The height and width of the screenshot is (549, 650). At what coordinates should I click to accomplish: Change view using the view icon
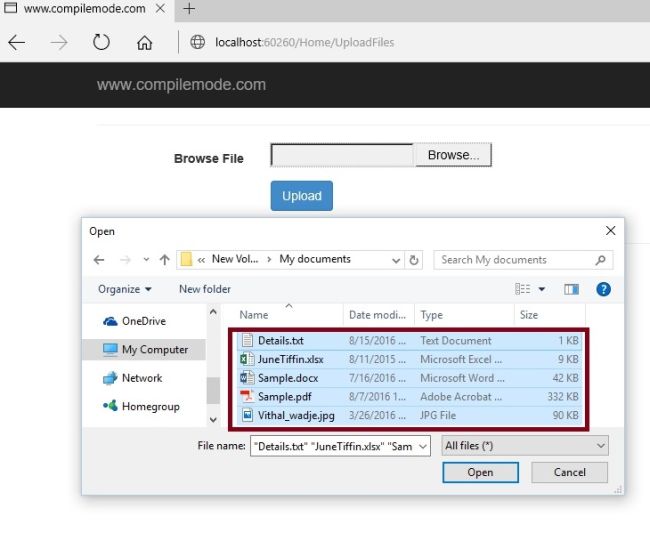point(522,289)
